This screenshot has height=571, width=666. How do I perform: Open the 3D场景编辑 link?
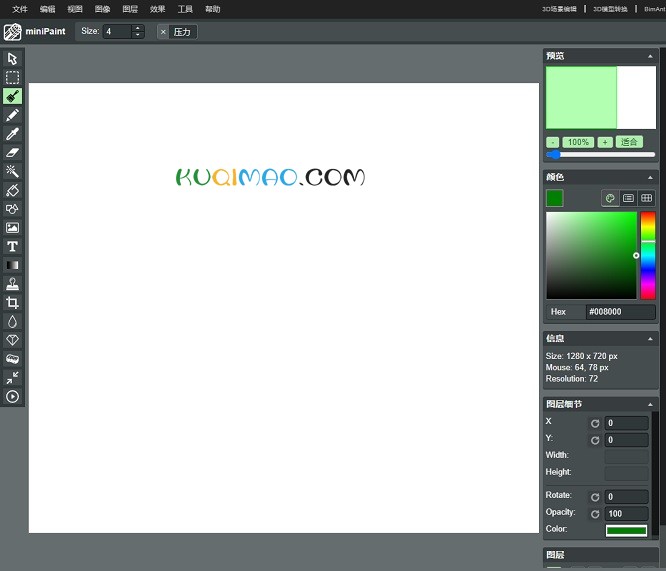[559, 9]
